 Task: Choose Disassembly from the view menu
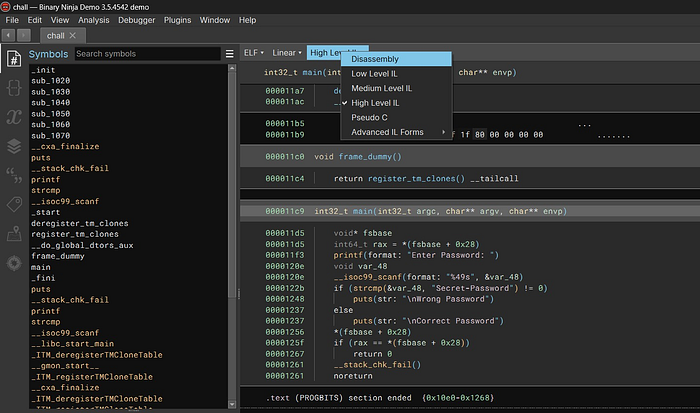(375, 59)
